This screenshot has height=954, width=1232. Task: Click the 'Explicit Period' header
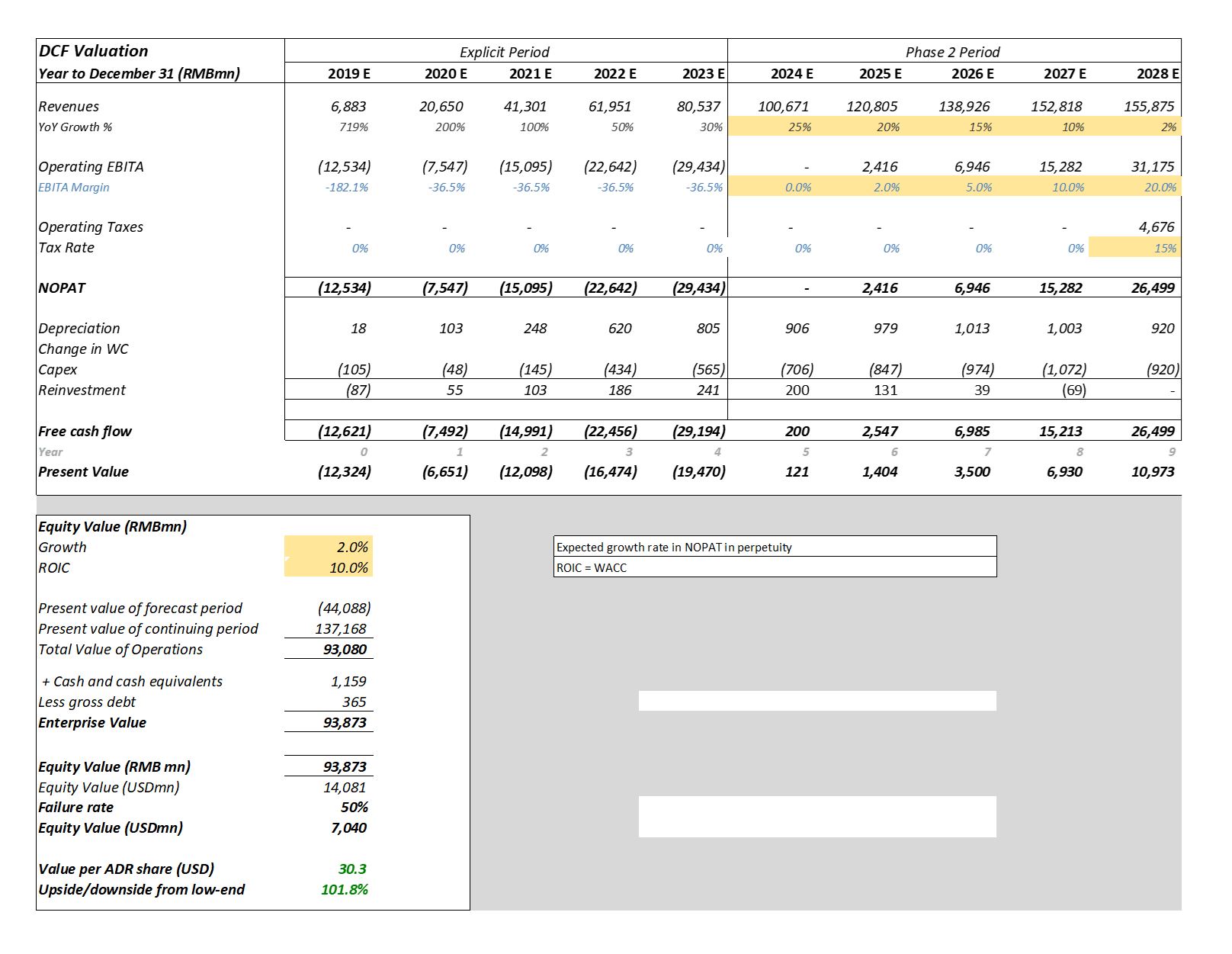click(504, 52)
